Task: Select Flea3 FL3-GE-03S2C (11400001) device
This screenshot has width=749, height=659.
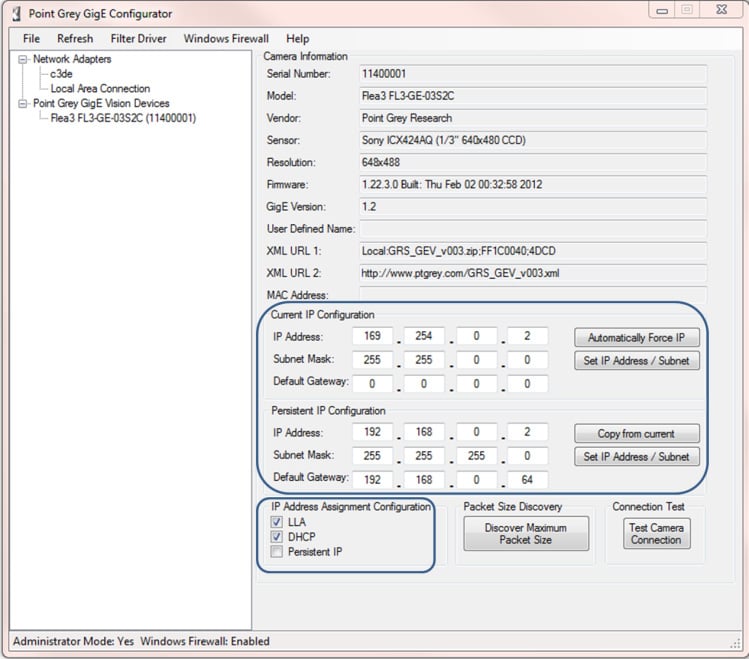Action: click(x=123, y=118)
